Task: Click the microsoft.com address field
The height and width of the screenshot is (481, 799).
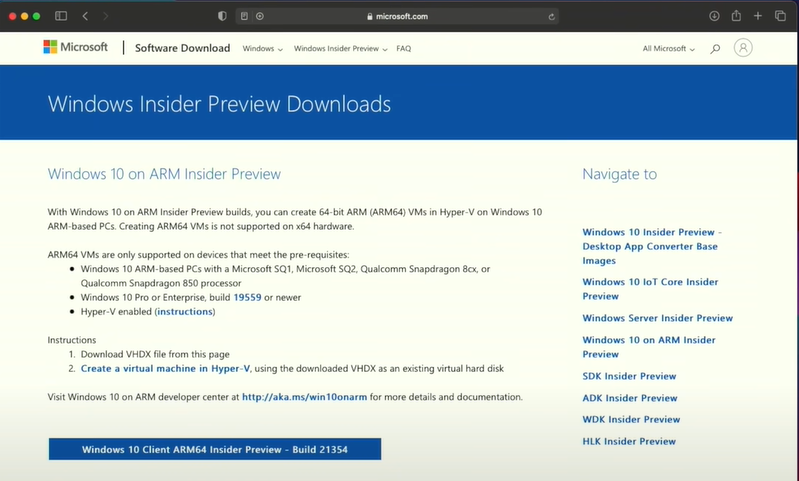Action: coord(397,16)
